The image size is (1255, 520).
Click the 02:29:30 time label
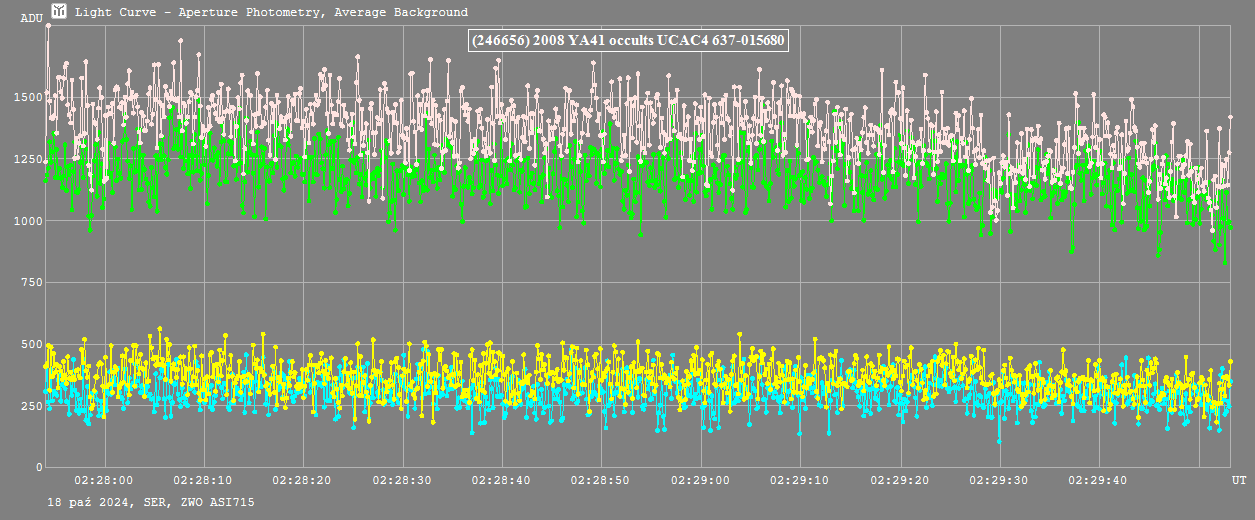[x=999, y=480]
